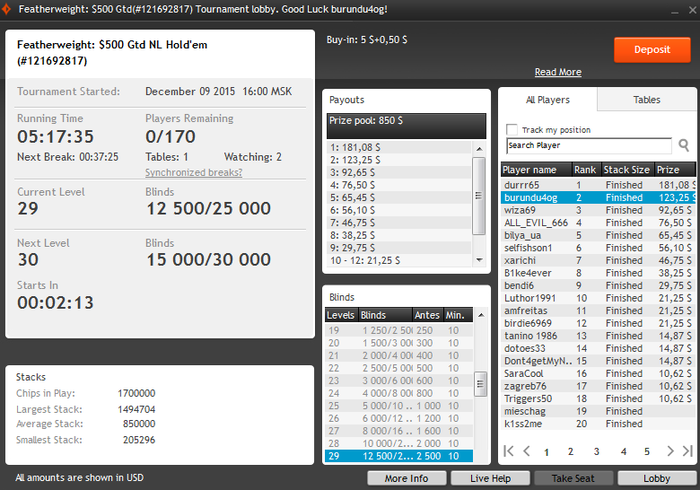This screenshot has width=700, height=490.
Task: Sort by Player name column header
Action: click(x=537, y=170)
